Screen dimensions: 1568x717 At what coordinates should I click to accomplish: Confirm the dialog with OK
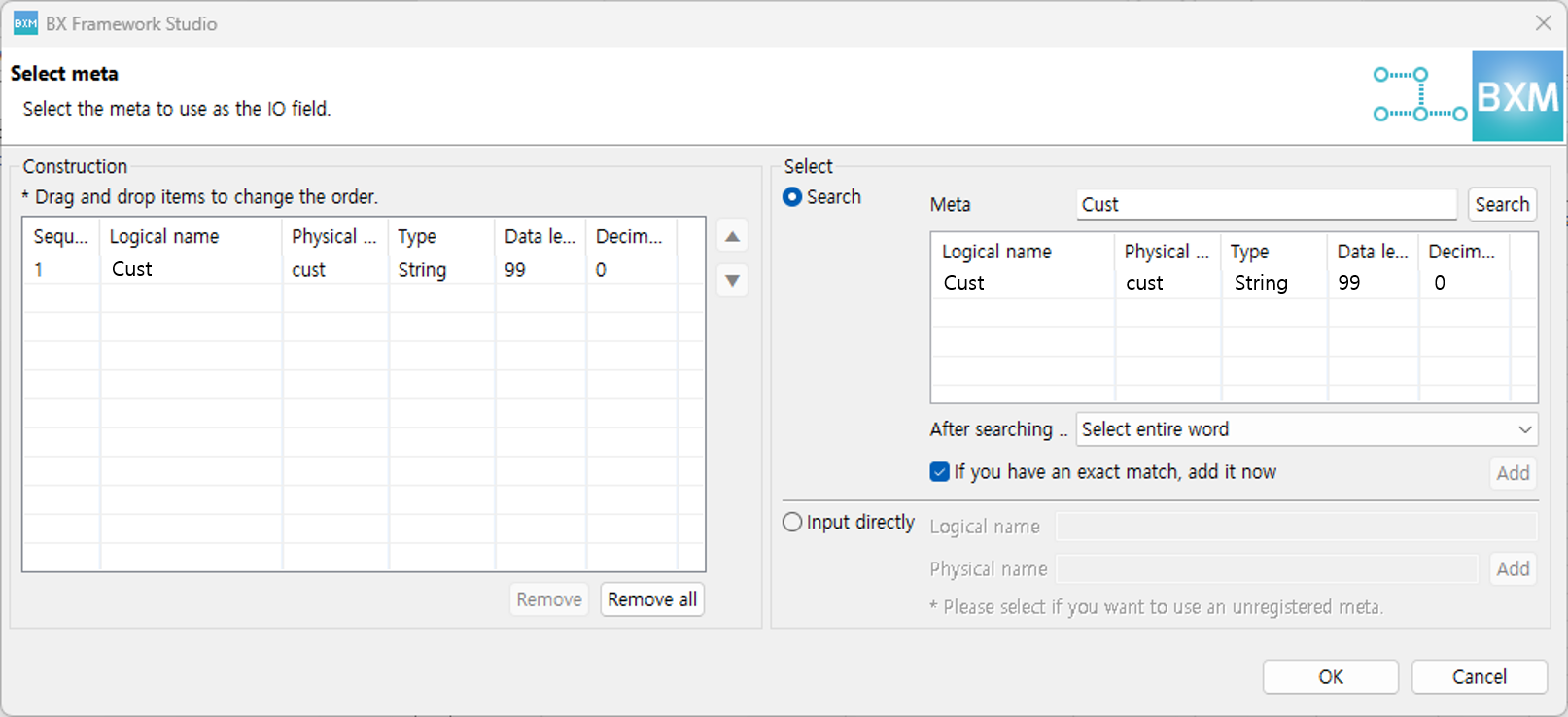[x=1330, y=677]
